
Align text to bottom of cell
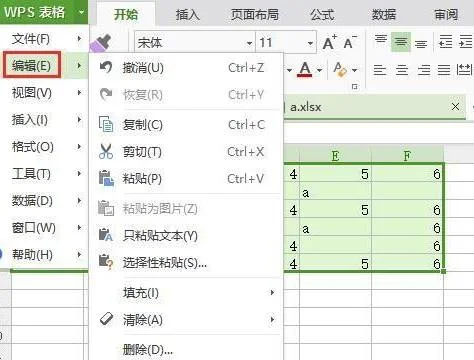[421, 43]
